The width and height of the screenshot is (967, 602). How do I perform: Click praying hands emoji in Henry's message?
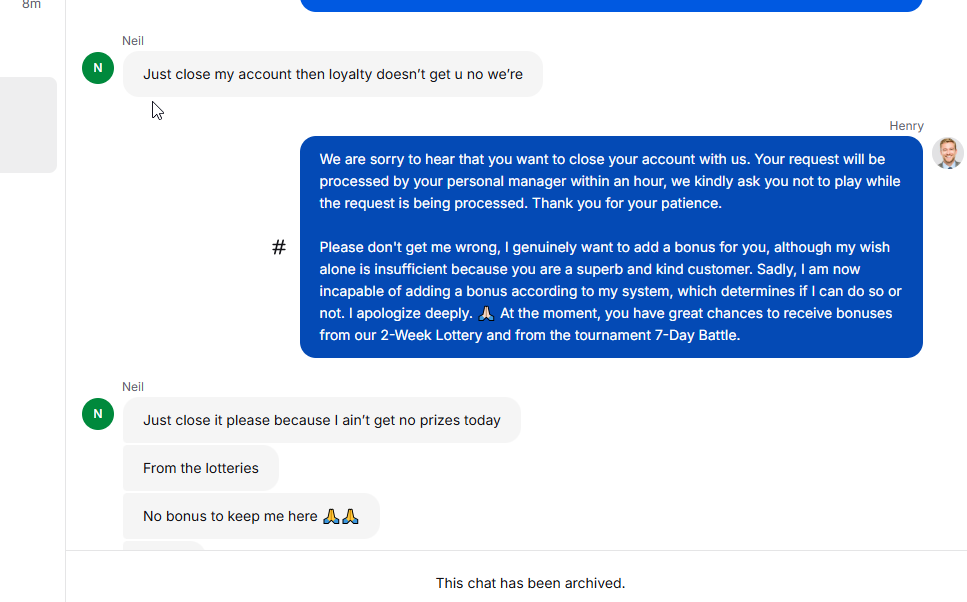point(486,313)
